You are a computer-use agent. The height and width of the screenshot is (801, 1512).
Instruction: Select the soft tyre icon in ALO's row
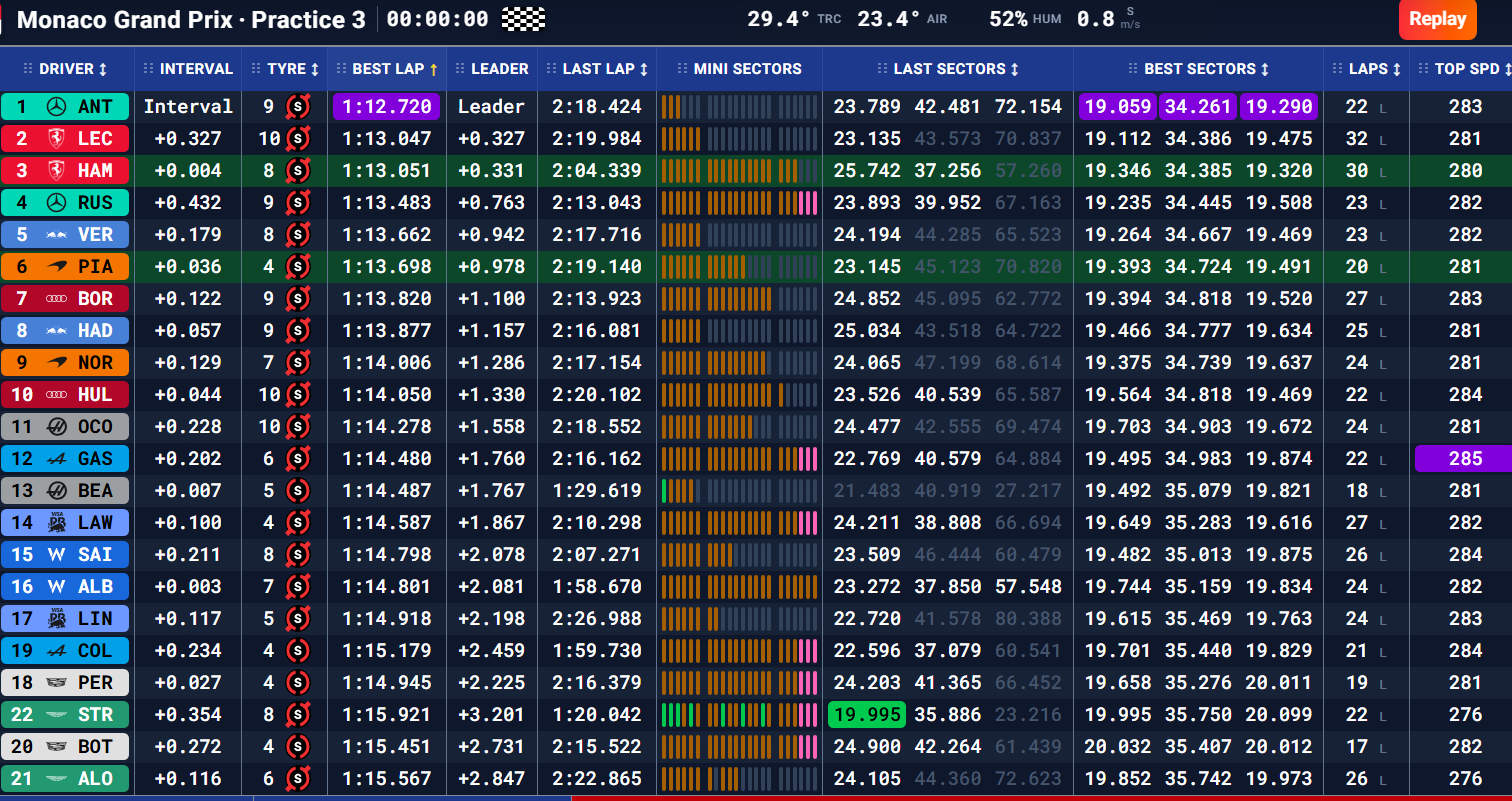298,779
